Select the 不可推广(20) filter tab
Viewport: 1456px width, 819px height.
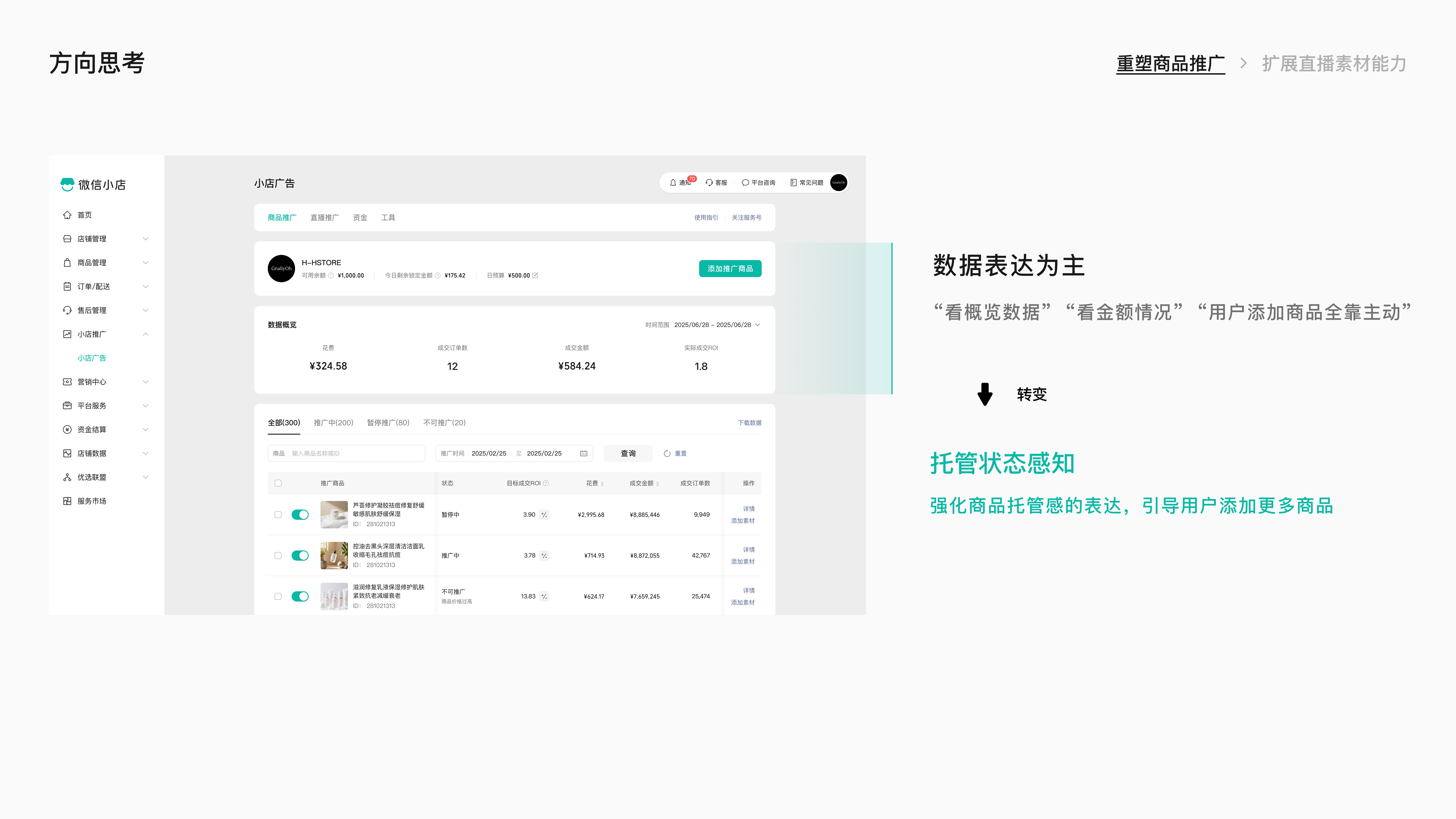point(444,423)
